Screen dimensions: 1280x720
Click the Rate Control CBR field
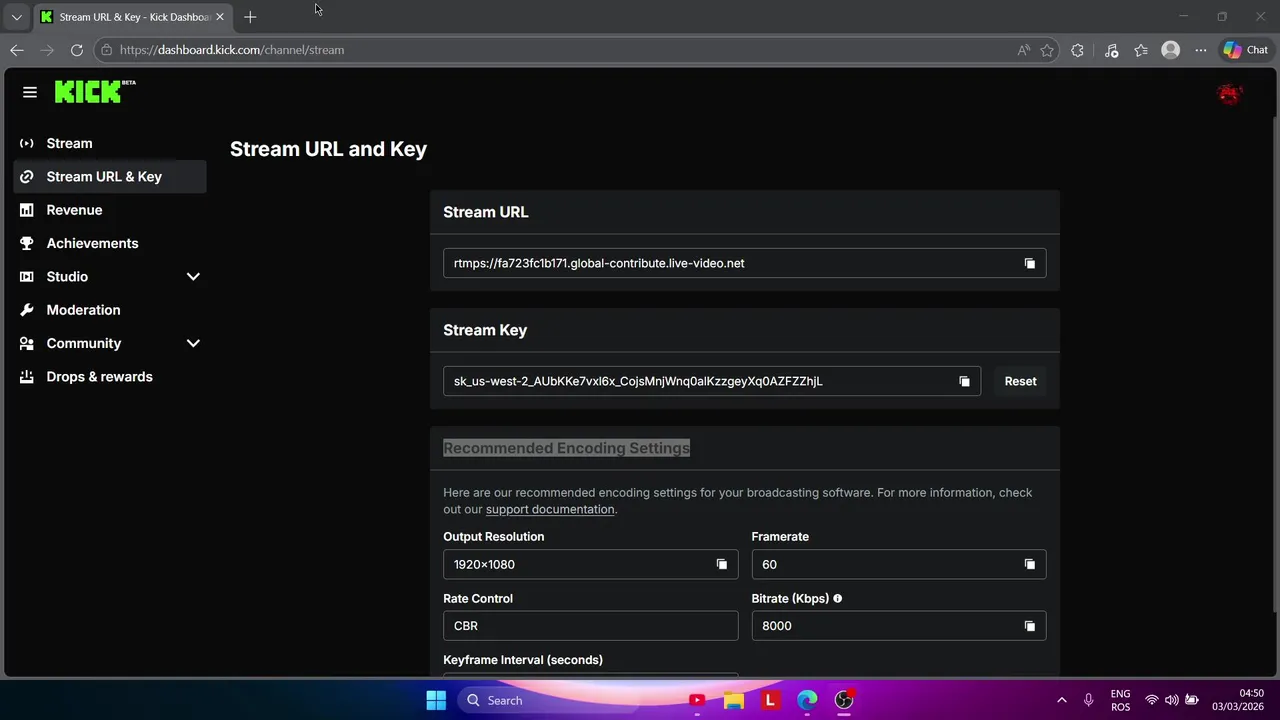click(x=590, y=626)
